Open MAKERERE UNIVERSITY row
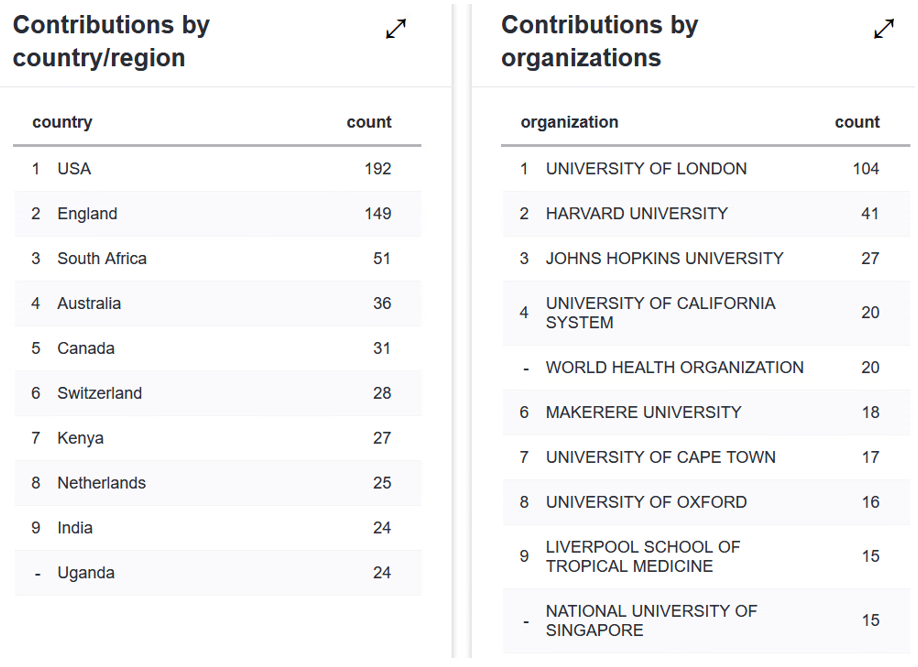Viewport: 918px width, 667px height. [x=644, y=413]
